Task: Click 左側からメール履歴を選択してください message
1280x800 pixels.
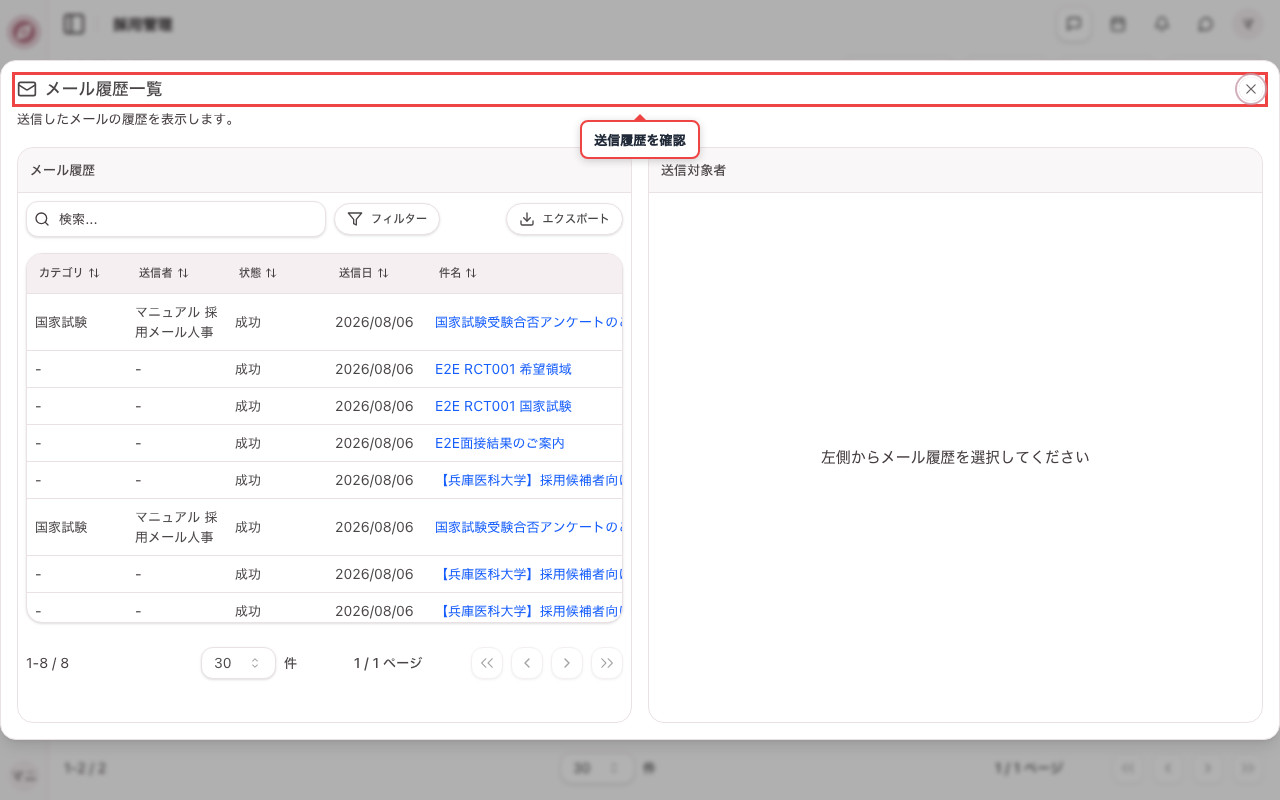Action: 955,457
